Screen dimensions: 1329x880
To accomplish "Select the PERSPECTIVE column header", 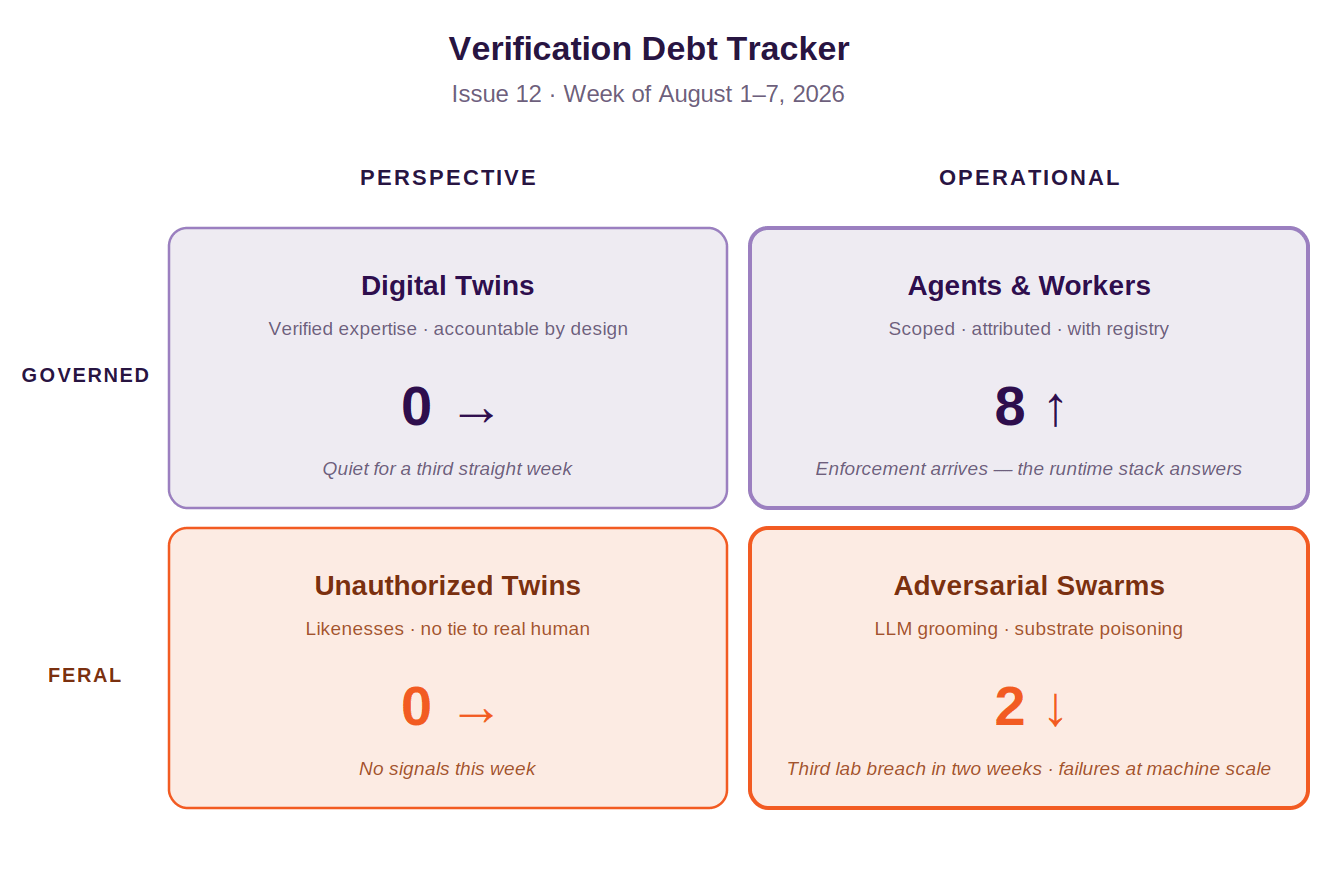I will [x=448, y=178].
